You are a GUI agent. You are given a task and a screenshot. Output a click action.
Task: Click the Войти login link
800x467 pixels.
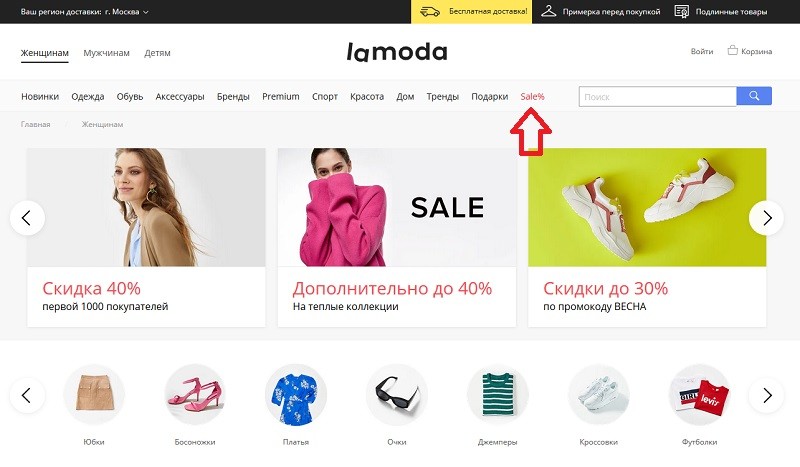(702, 51)
